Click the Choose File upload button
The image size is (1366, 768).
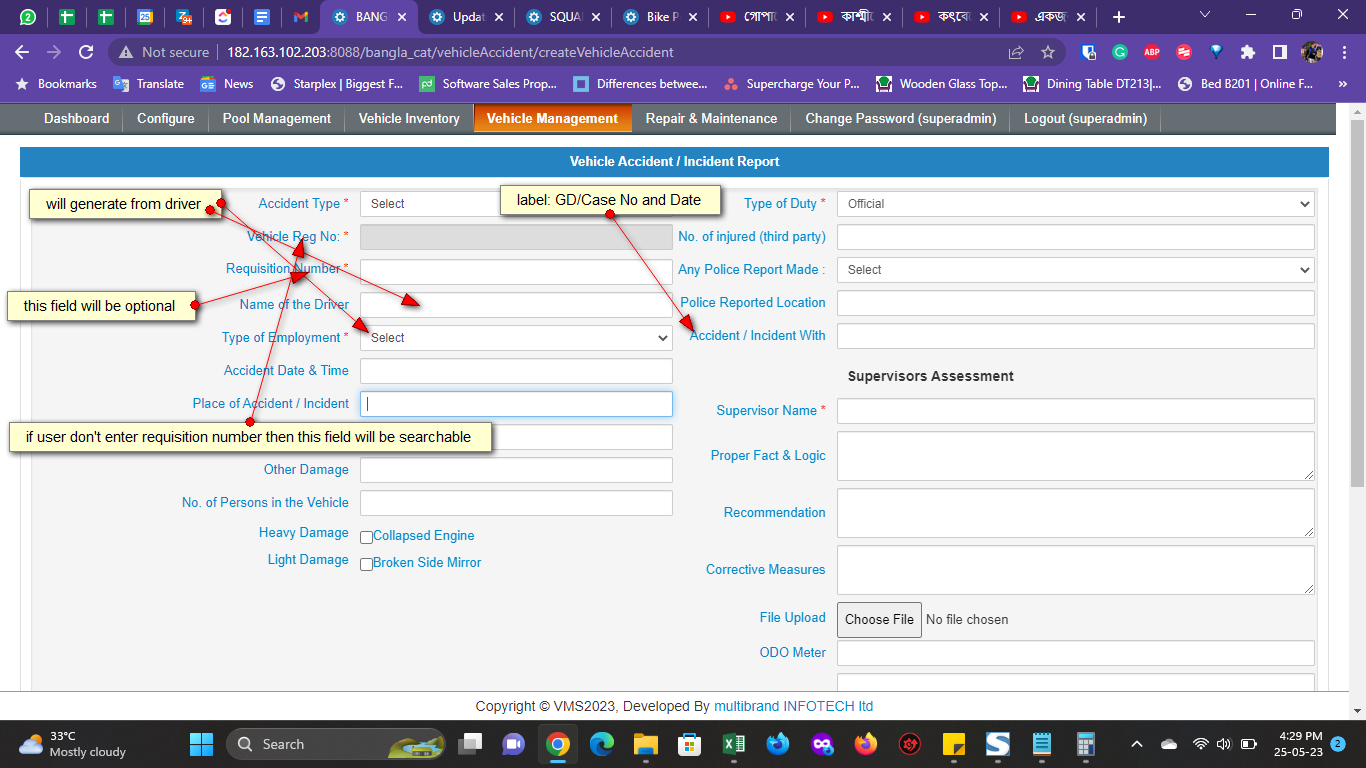879,619
